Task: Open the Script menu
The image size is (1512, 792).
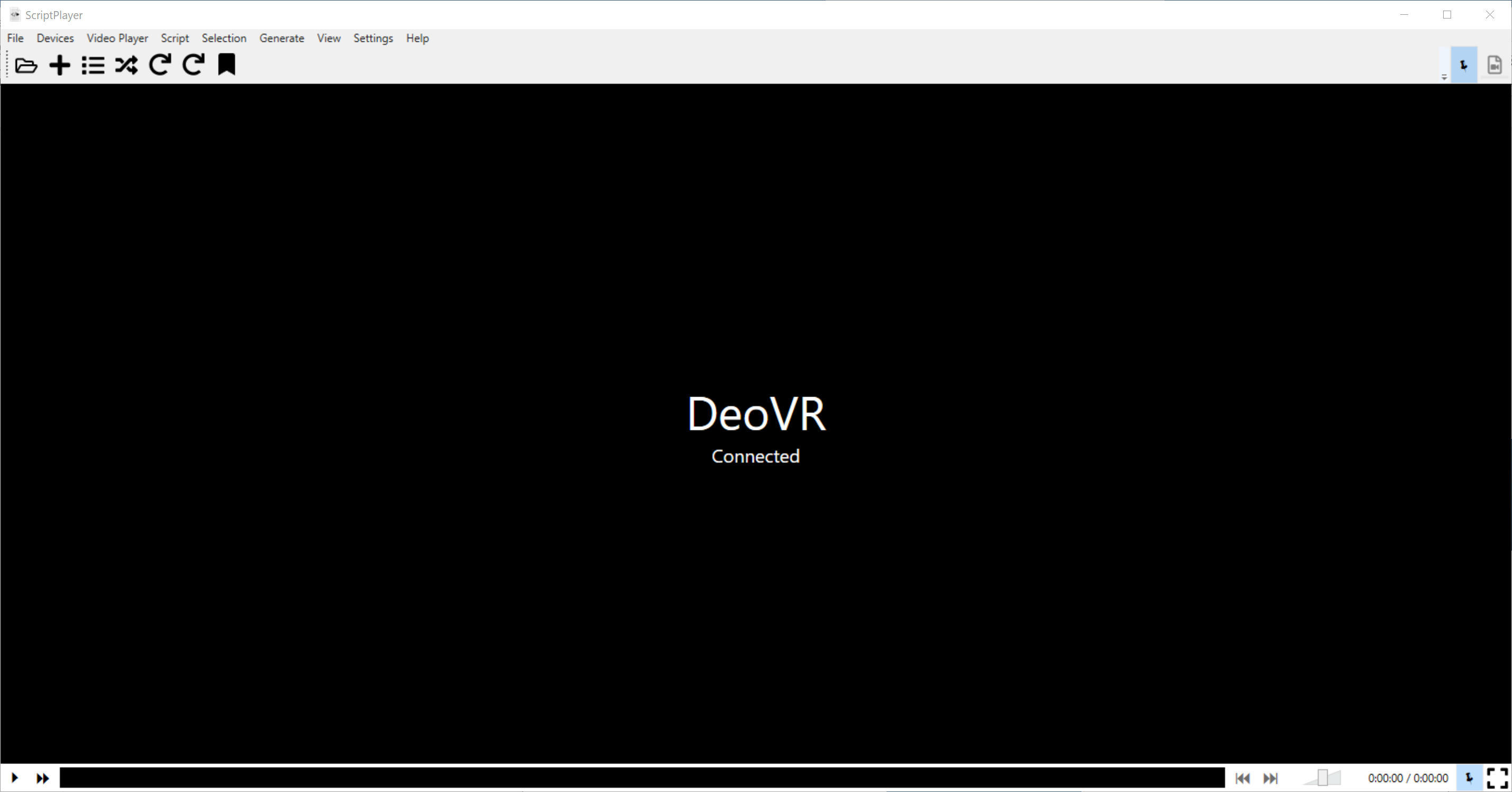Action: [175, 38]
